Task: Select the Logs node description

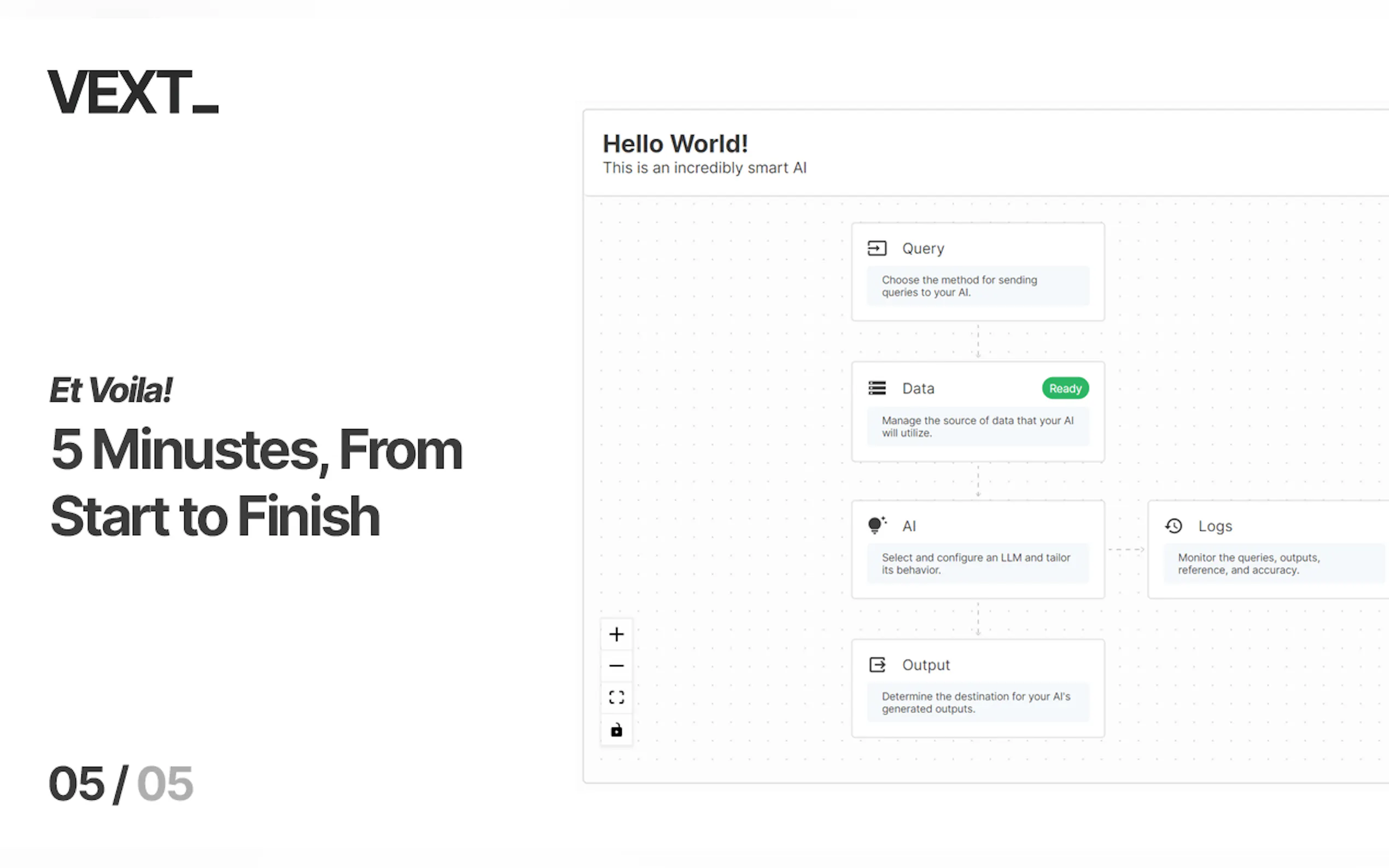Action: click(x=1249, y=564)
